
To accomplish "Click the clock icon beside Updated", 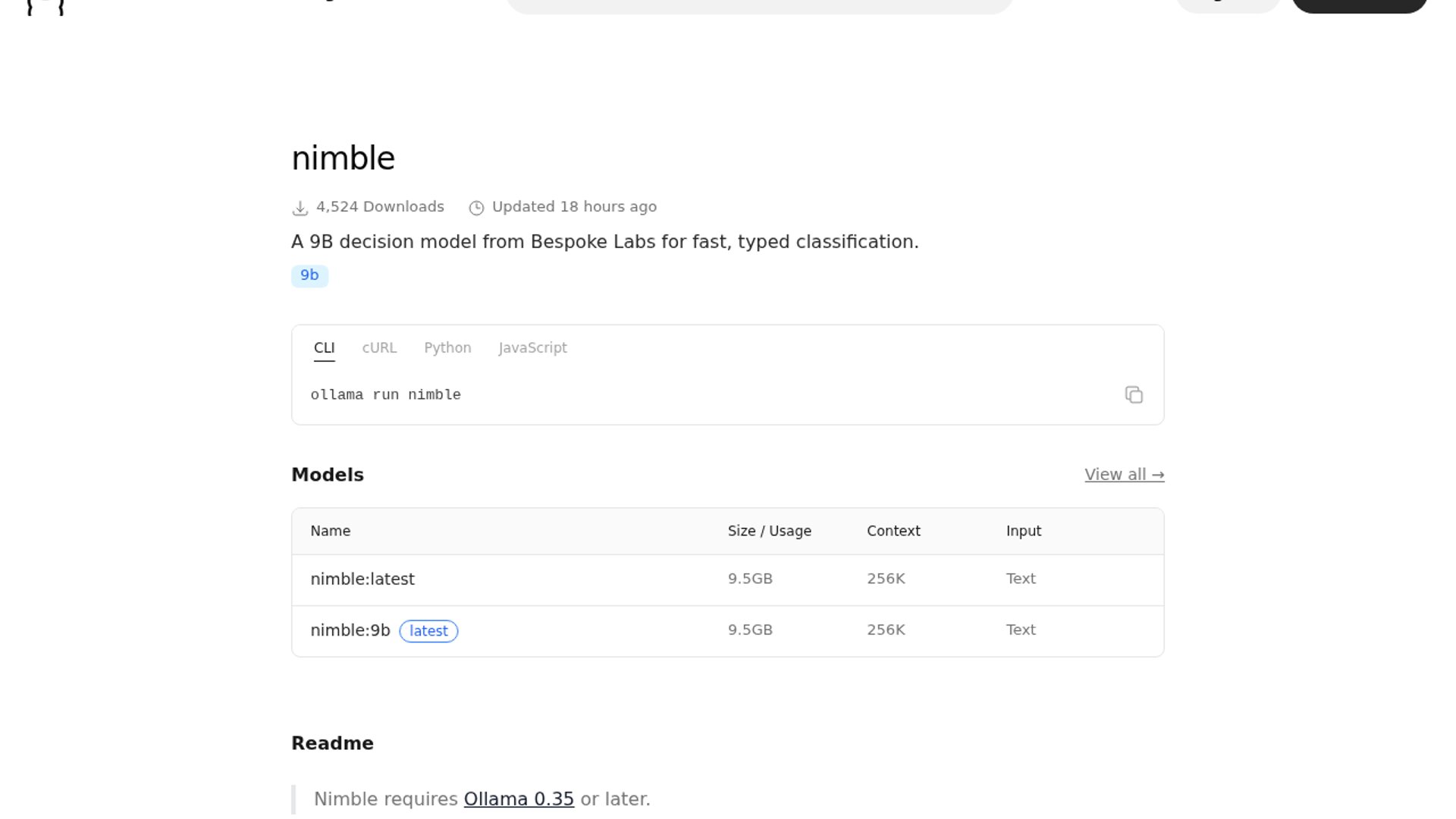I will pos(476,208).
